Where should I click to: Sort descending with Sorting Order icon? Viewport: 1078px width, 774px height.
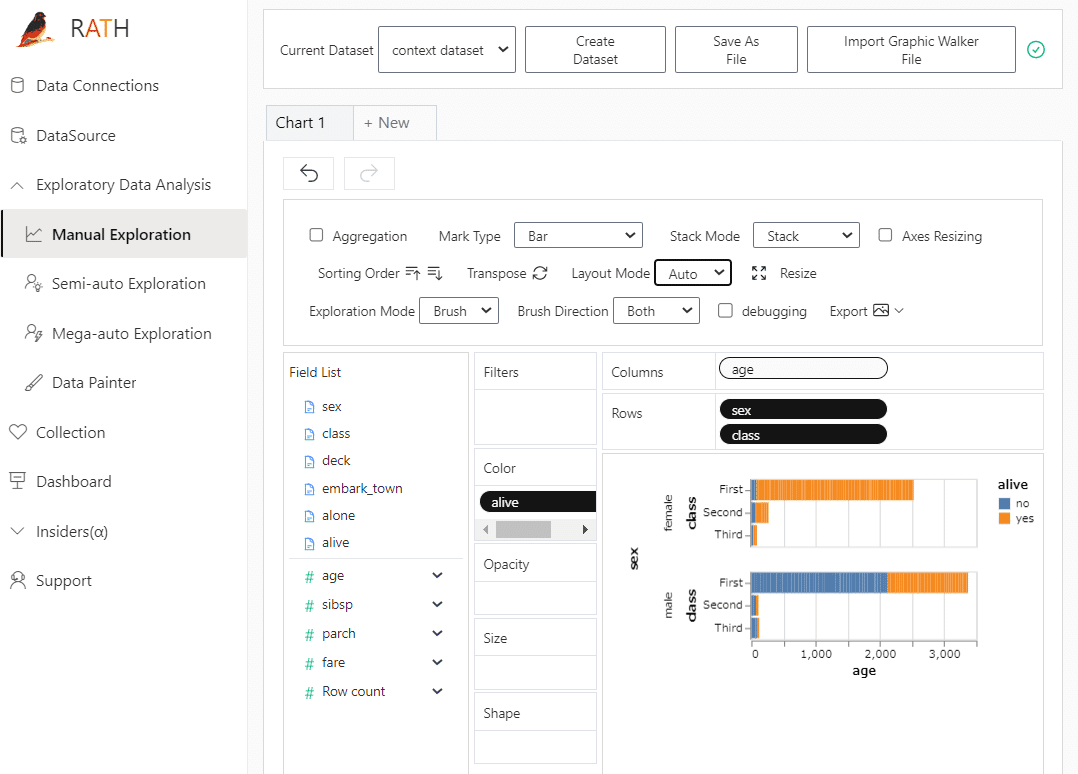[x=435, y=273]
